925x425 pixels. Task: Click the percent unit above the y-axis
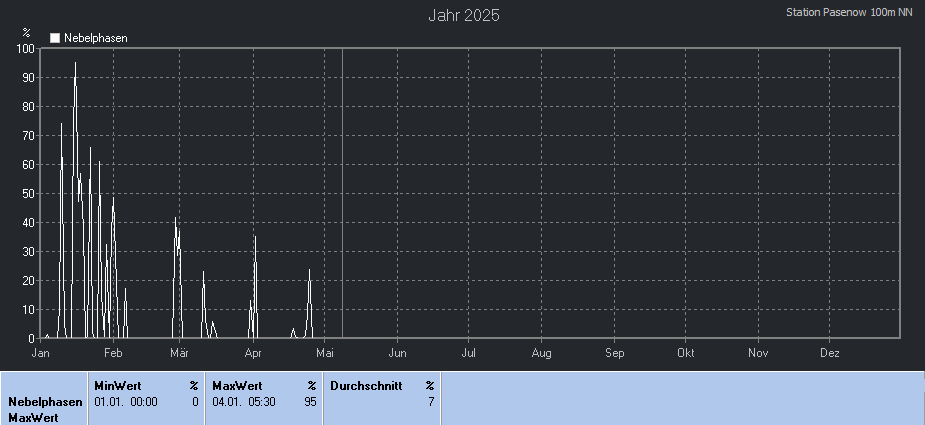click(27, 32)
